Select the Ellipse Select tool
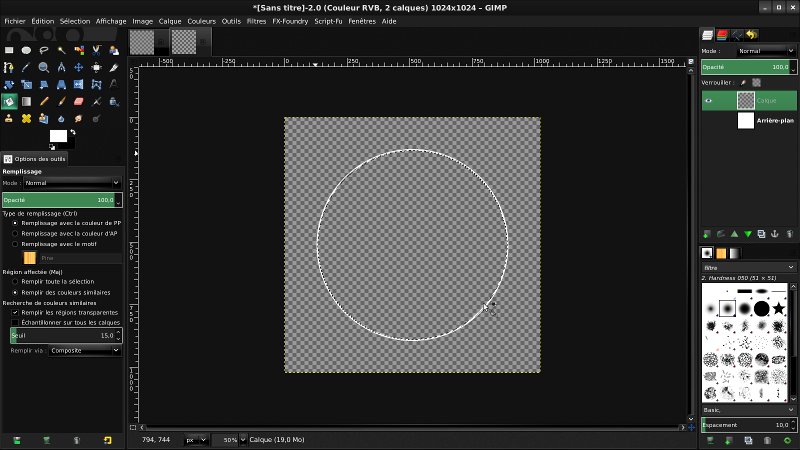 pyautogui.click(x=27, y=50)
